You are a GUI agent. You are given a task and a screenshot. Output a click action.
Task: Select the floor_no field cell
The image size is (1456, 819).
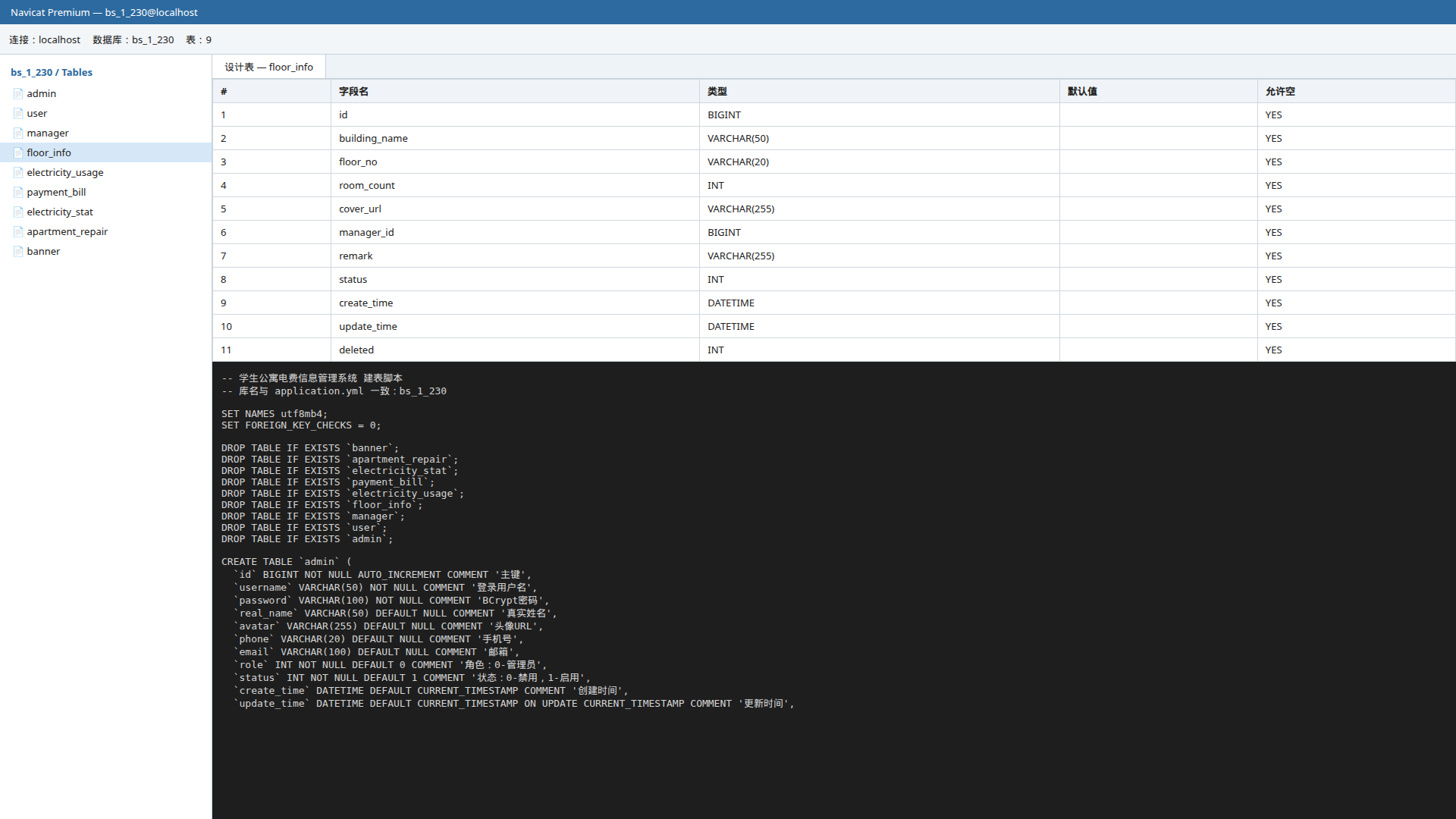click(515, 162)
